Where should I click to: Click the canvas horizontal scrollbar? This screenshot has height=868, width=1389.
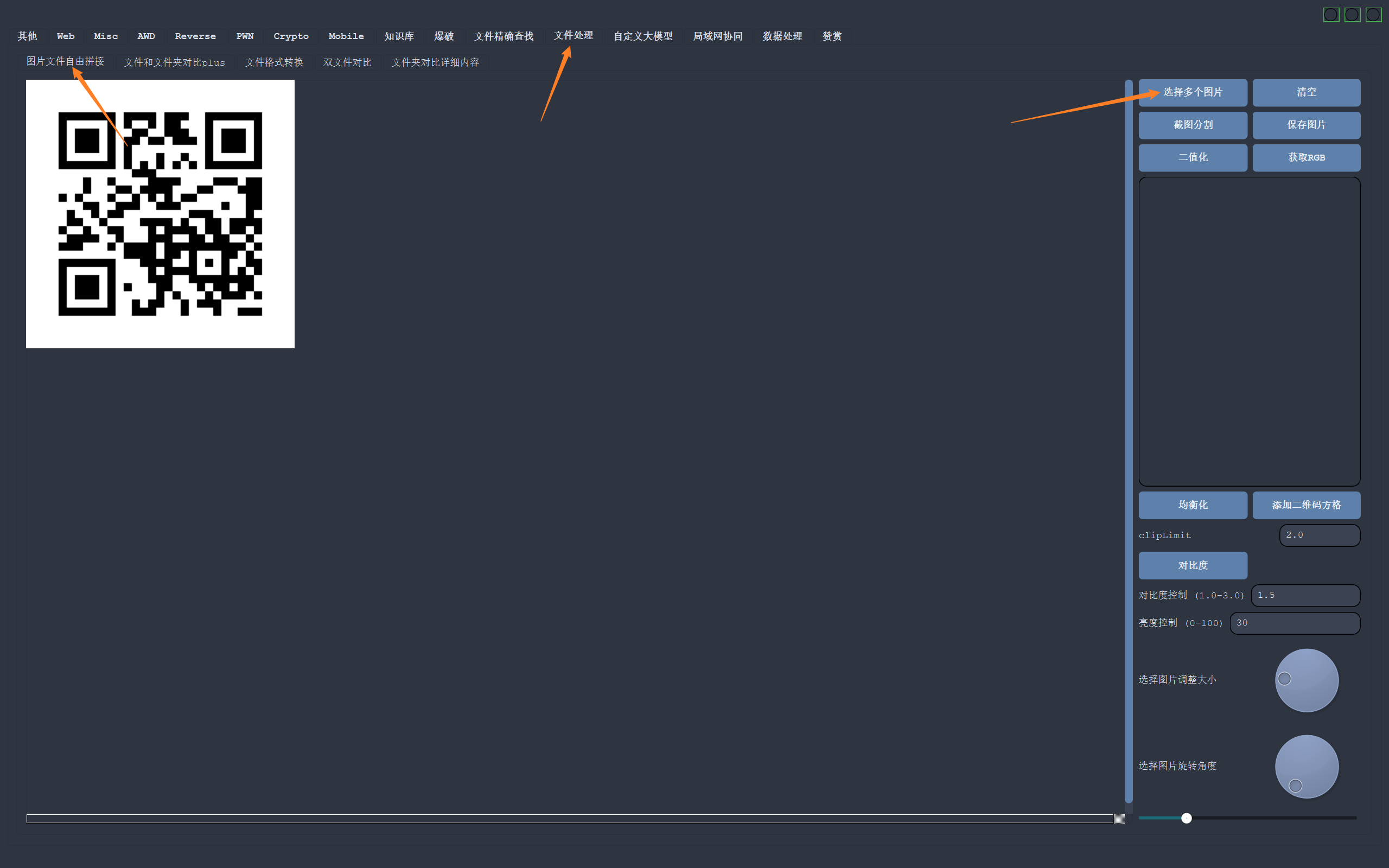point(570,819)
